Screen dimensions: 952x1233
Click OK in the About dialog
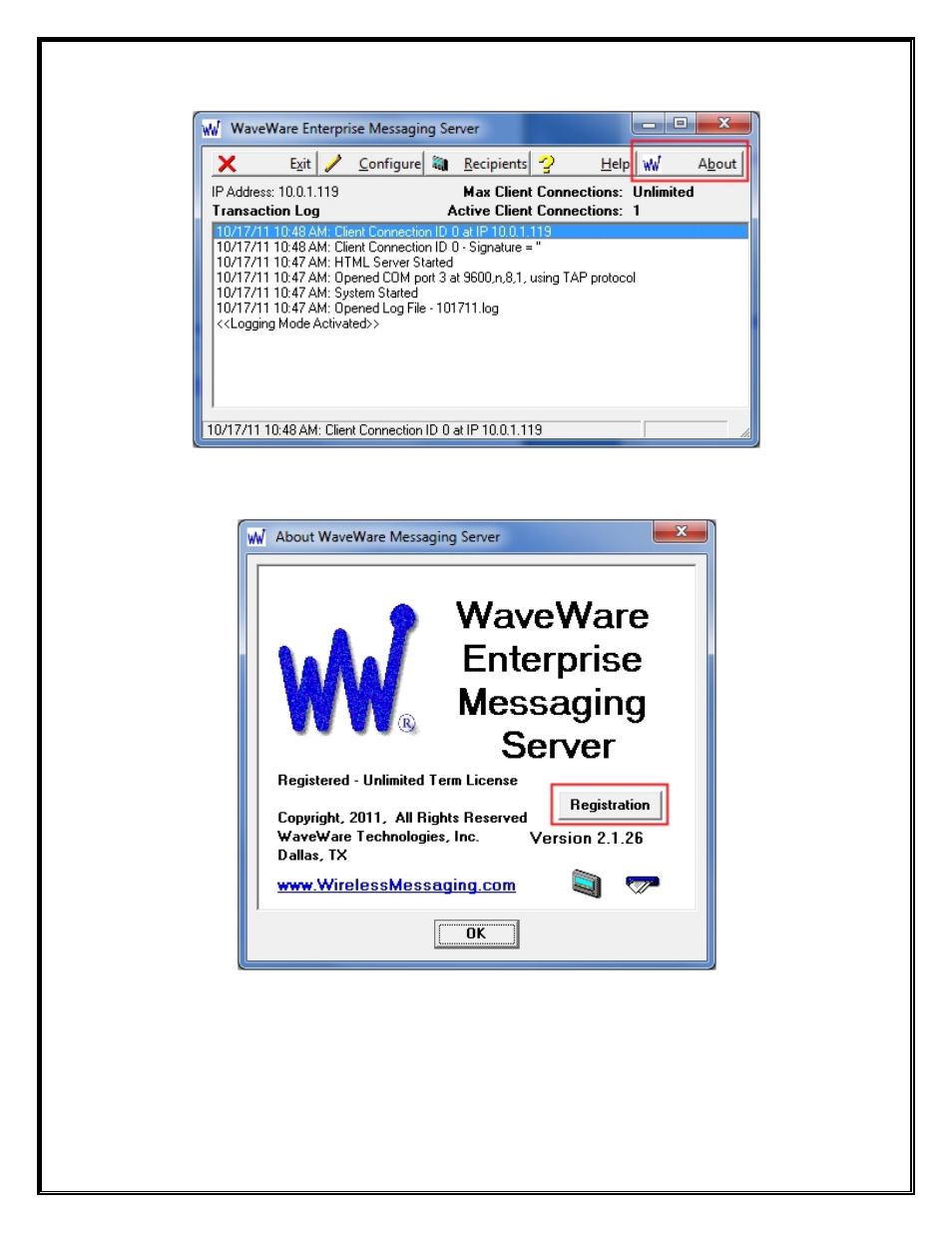tap(476, 933)
